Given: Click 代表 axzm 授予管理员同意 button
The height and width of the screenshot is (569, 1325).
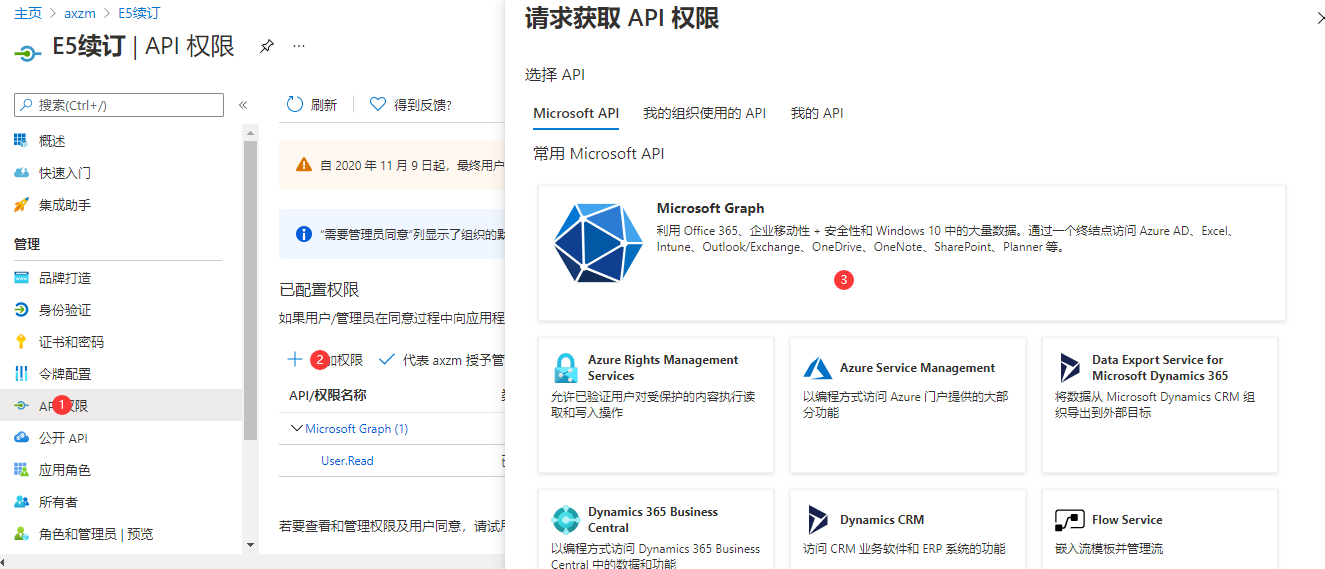Looking at the screenshot, I should [442, 359].
